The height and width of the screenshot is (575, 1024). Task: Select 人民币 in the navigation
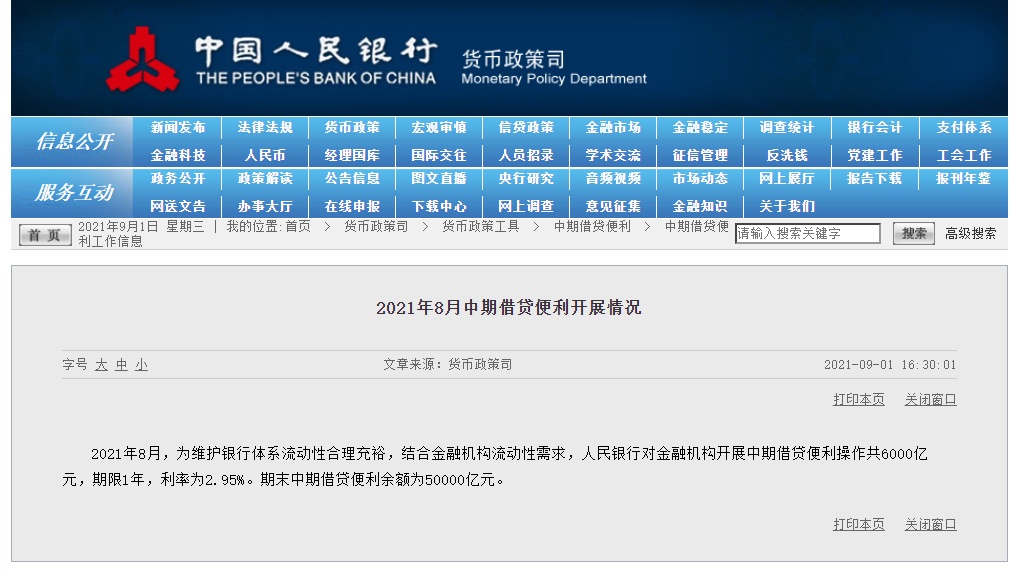[265, 156]
